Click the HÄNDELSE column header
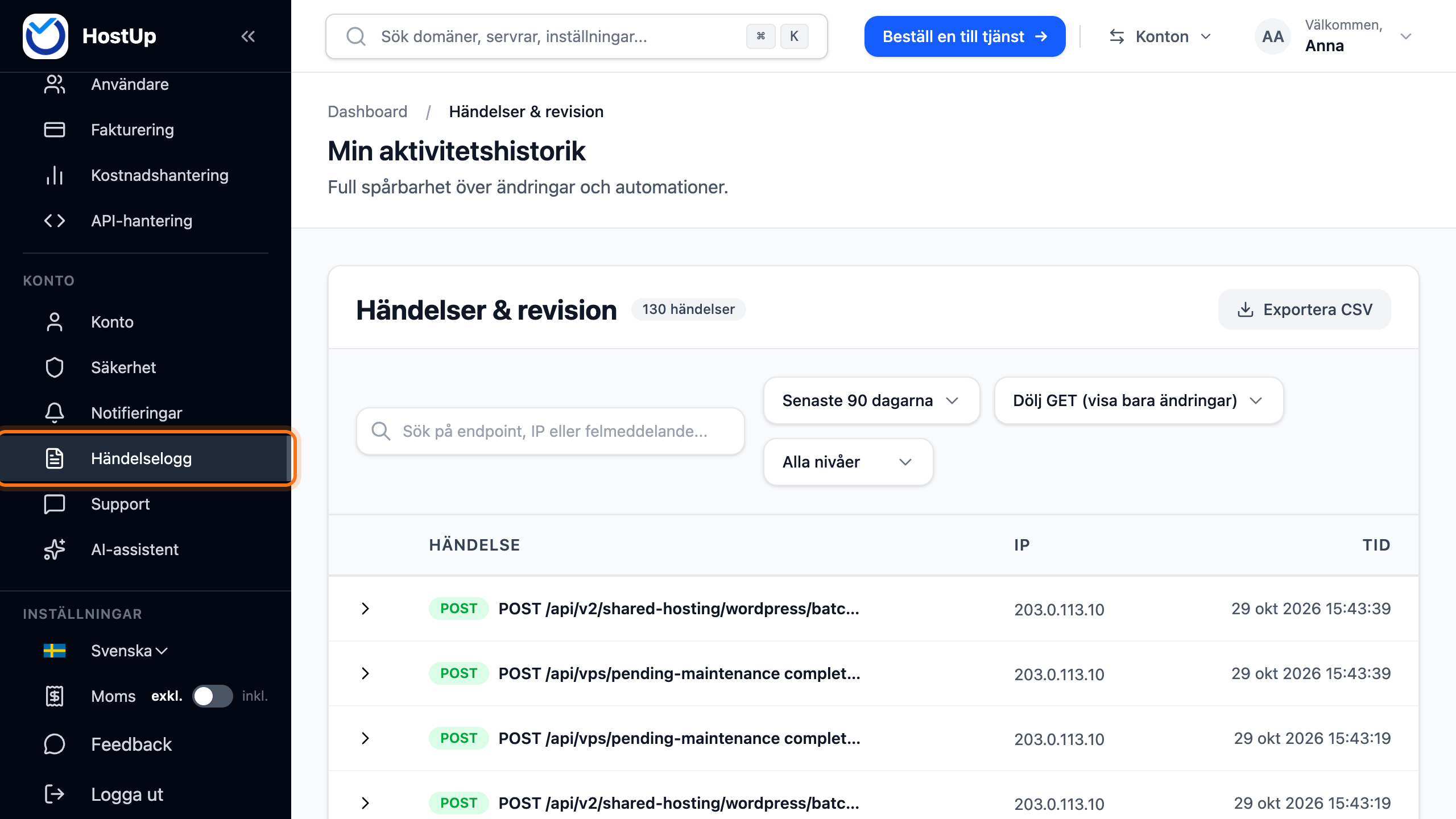The height and width of the screenshot is (819, 1456). pyautogui.click(x=474, y=545)
